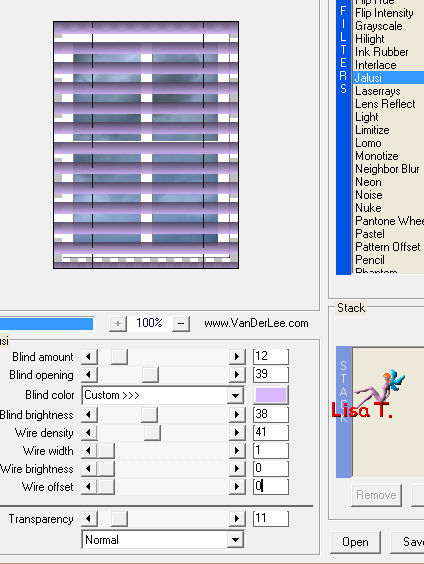Click the zoom in plus button
Screen dimensions: 424x564
click(118, 323)
